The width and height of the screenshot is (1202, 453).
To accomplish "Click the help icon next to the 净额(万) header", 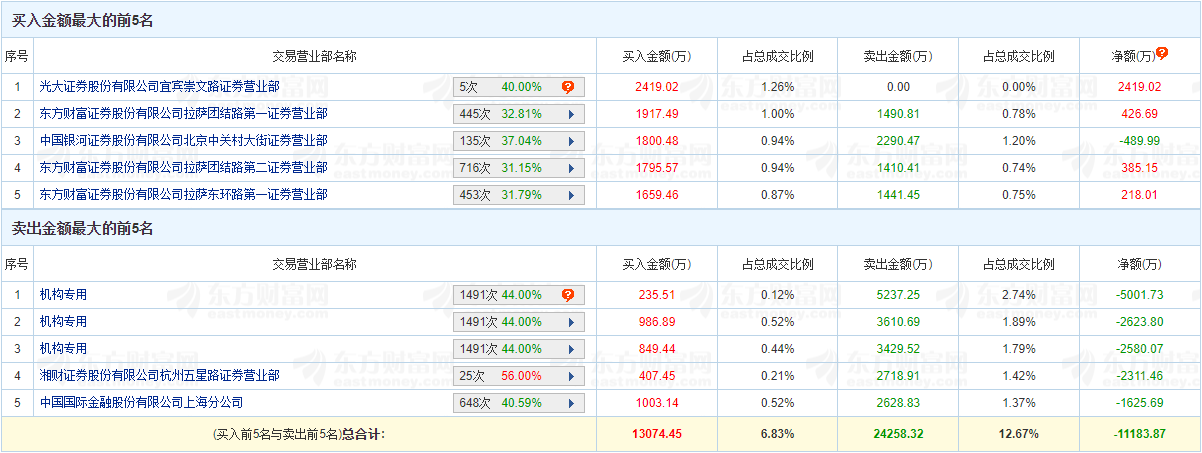I will (x=1161, y=53).
